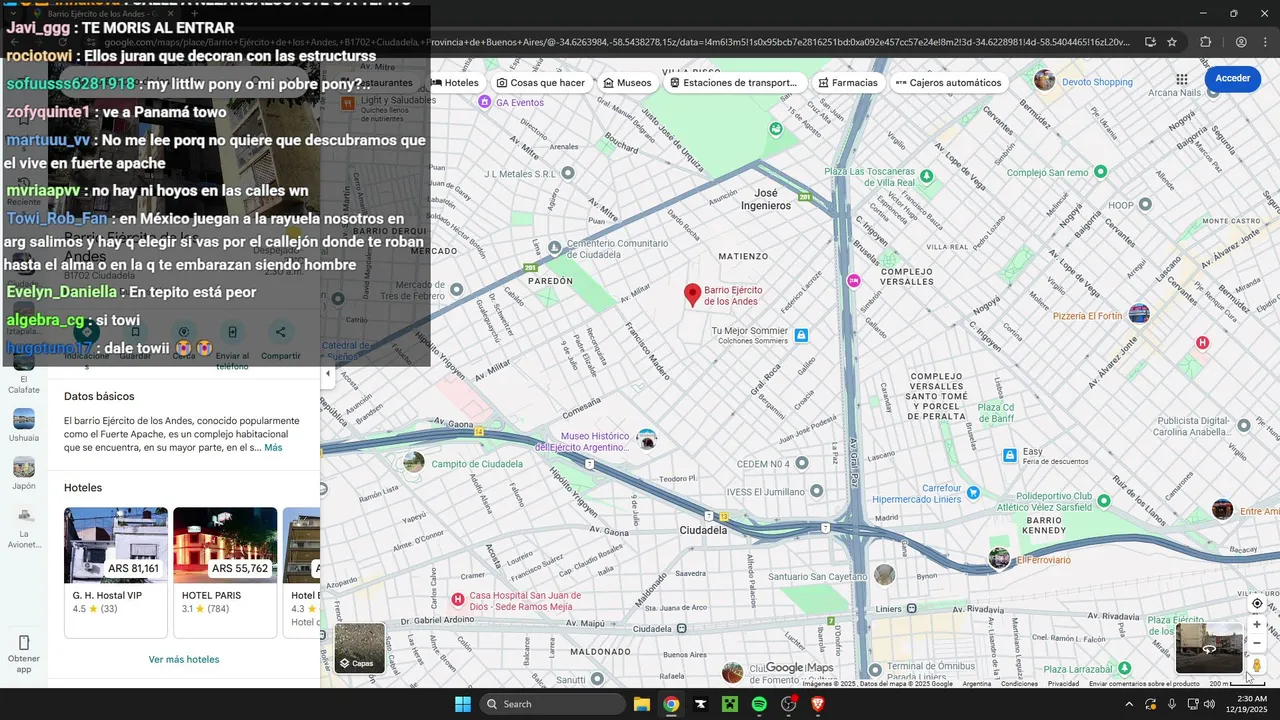Bookmark this page with star icon
This screenshot has height=720, width=1280.
coord(1172,42)
